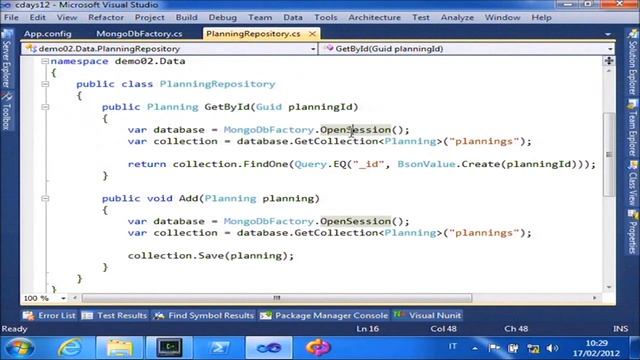Image resolution: width=640 pixels, height=360 pixels.
Task: Open the View menu
Action: [67, 18]
